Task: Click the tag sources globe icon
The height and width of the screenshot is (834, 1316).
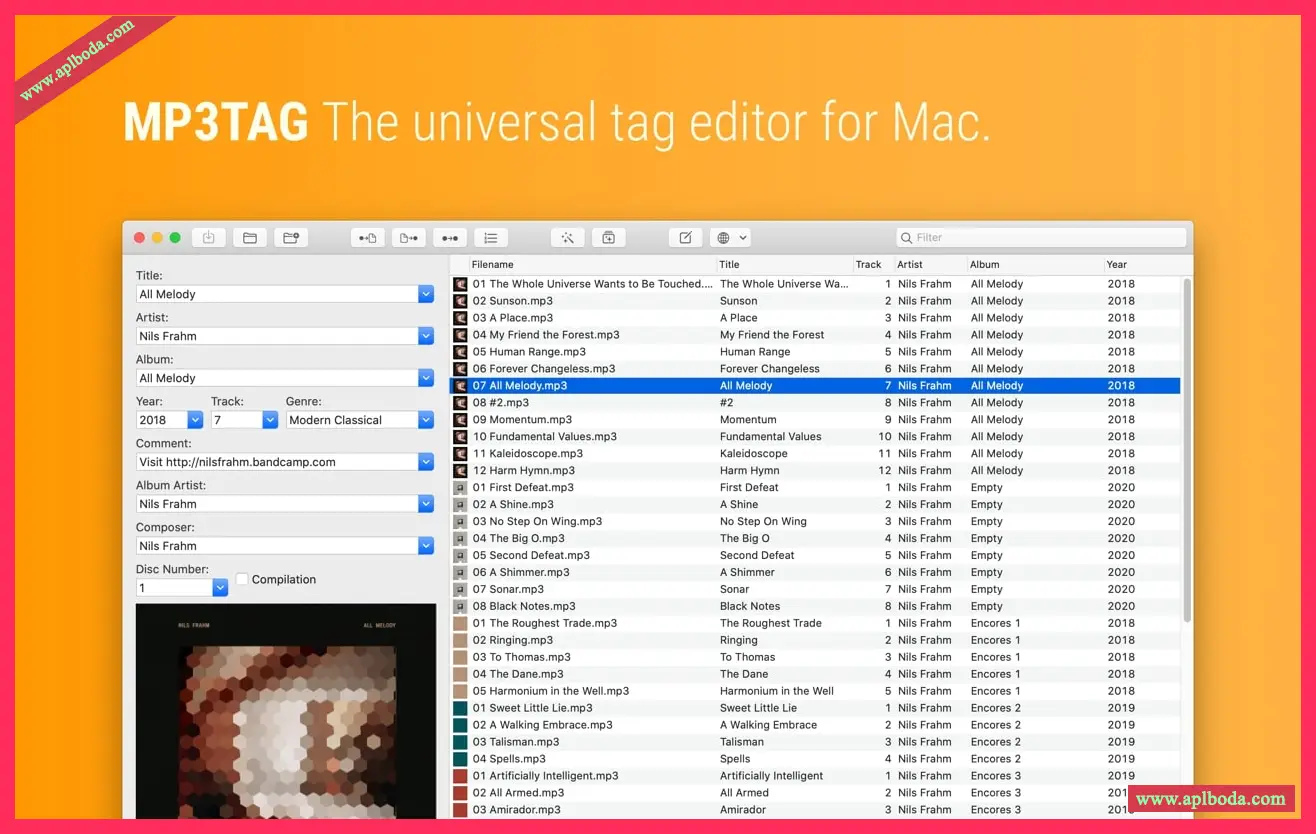Action: tap(723, 238)
